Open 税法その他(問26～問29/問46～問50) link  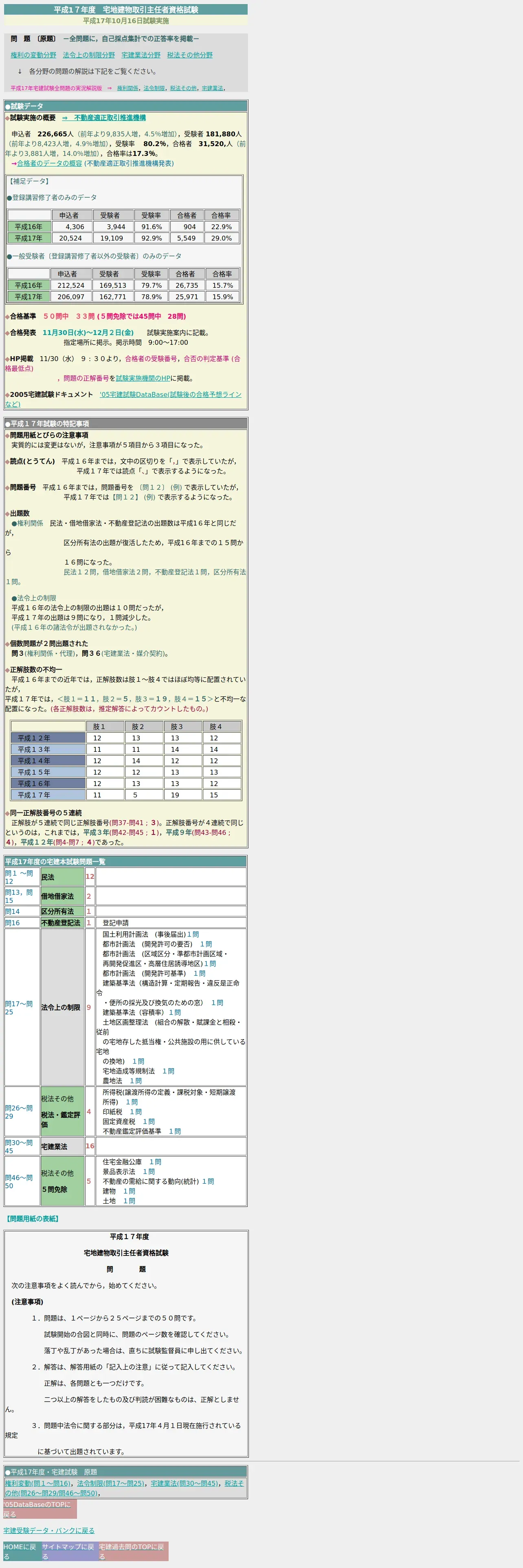click(x=124, y=1488)
